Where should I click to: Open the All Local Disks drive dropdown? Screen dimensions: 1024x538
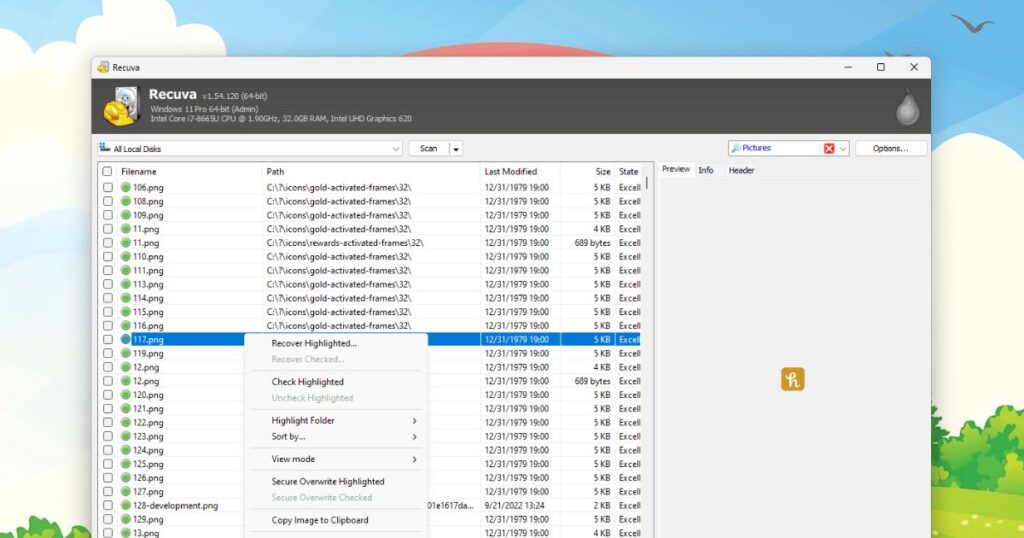coord(396,149)
